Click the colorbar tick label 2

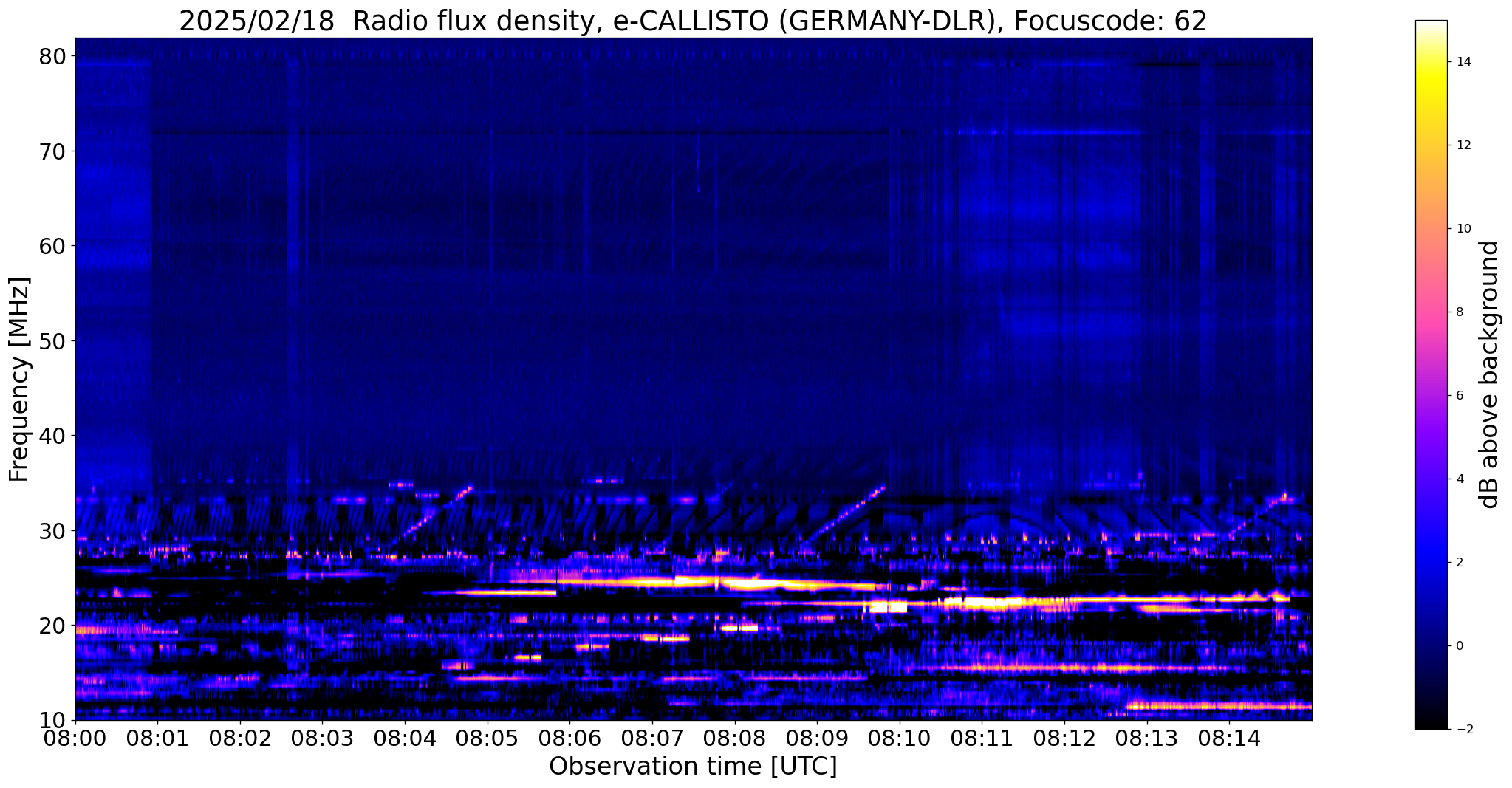(1460, 563)
